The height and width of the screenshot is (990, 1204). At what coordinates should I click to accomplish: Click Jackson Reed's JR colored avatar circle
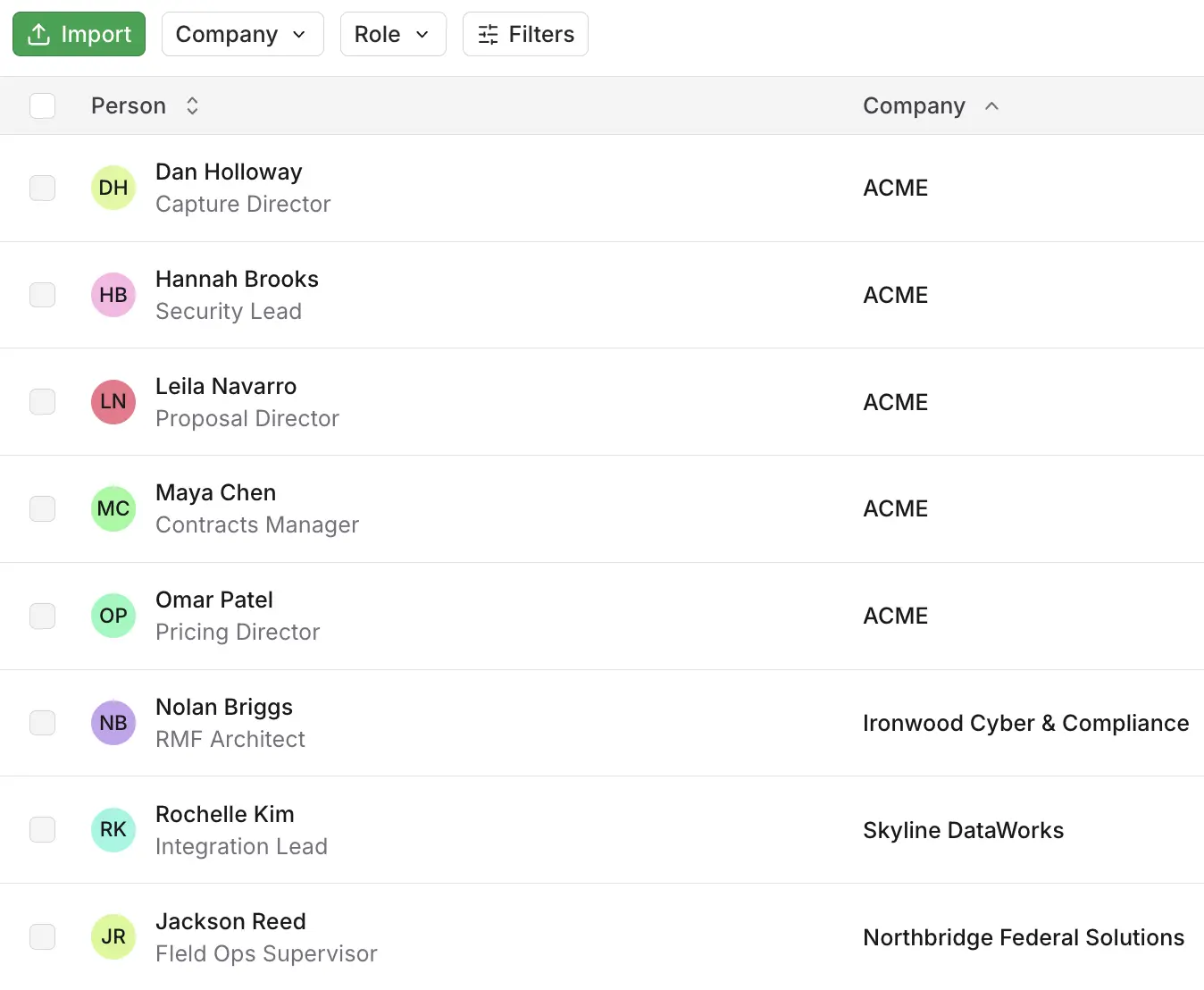[113, 936]
